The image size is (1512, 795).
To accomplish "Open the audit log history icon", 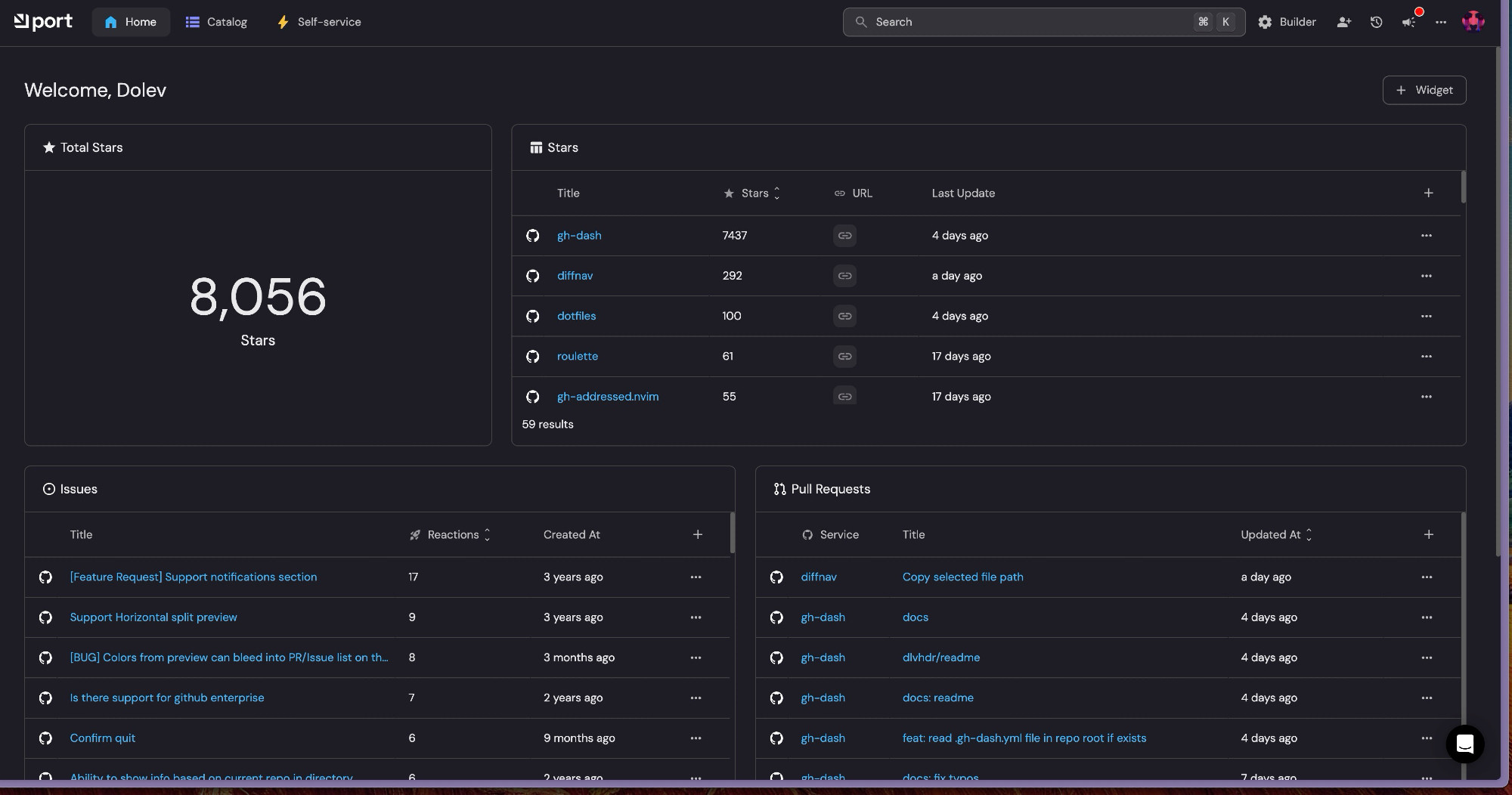I will (1376, 22).
